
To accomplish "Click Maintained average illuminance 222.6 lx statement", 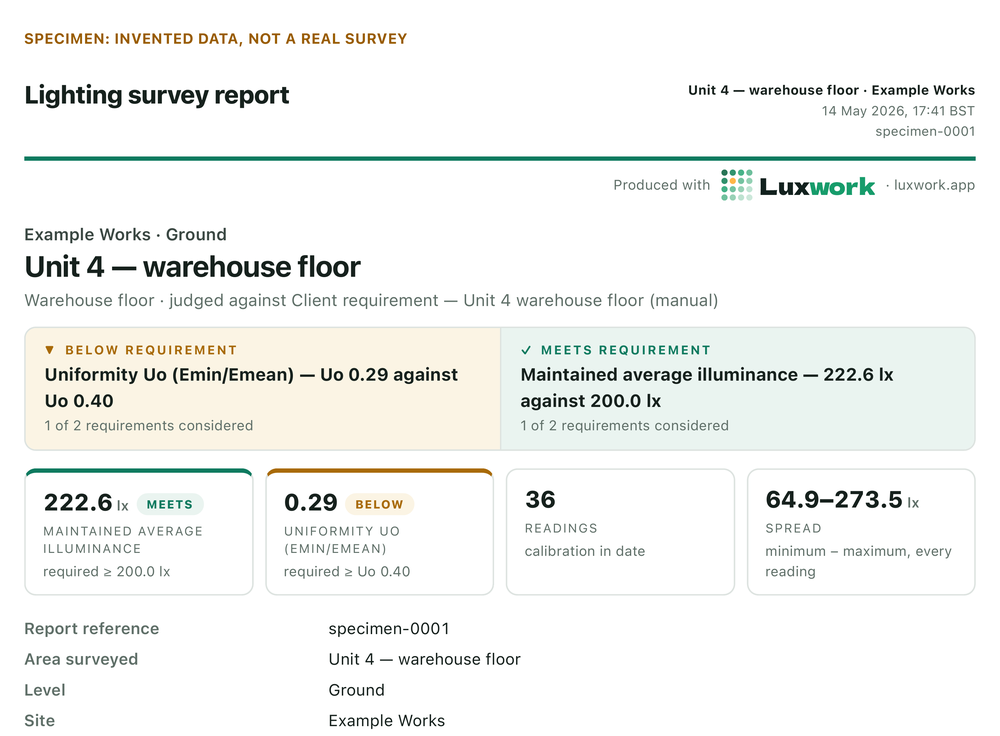I will click(707, 388).
